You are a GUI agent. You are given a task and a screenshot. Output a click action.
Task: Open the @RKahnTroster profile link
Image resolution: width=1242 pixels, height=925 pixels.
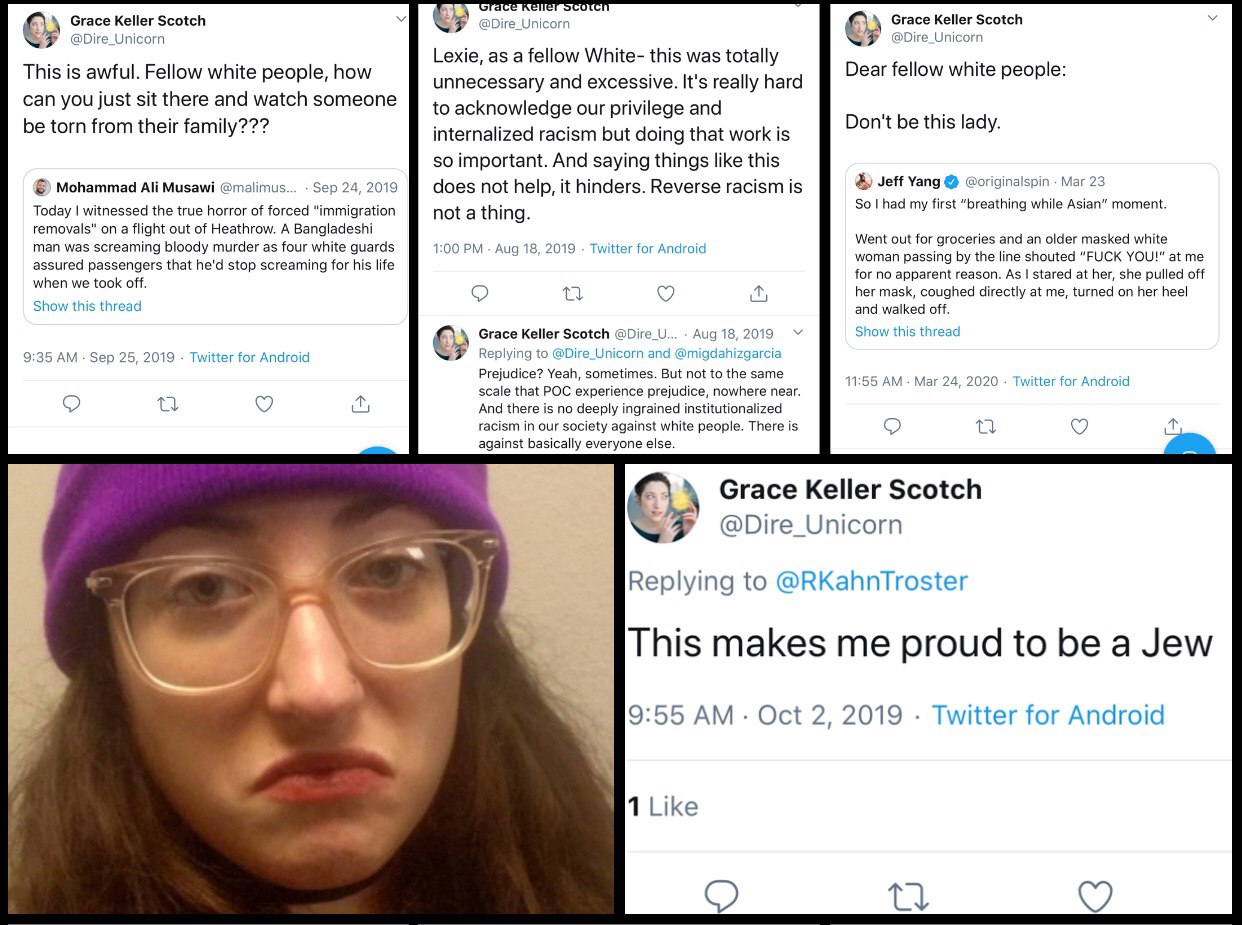(871, 581)
